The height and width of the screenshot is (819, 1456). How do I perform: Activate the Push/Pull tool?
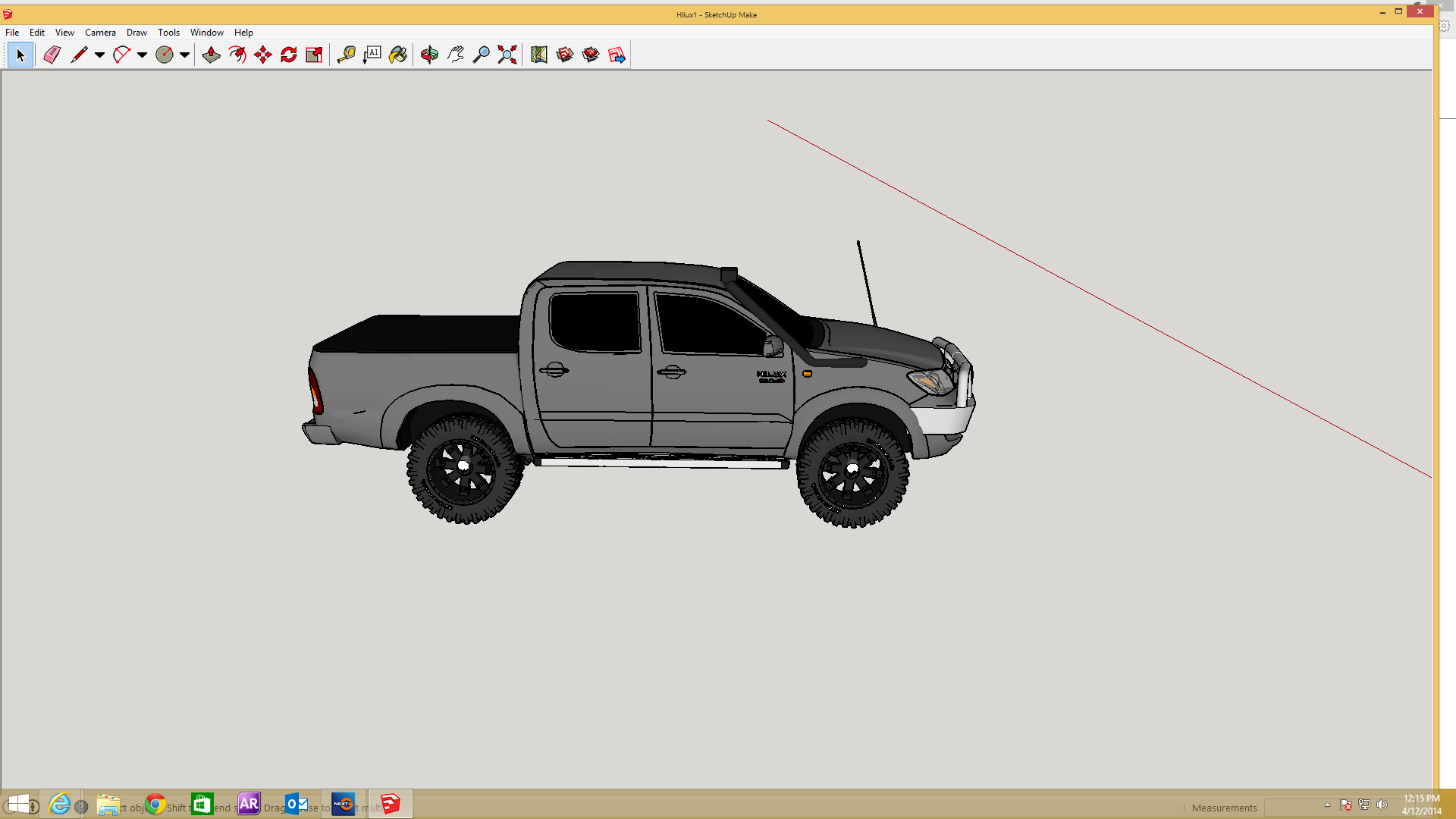click(211, 55)
